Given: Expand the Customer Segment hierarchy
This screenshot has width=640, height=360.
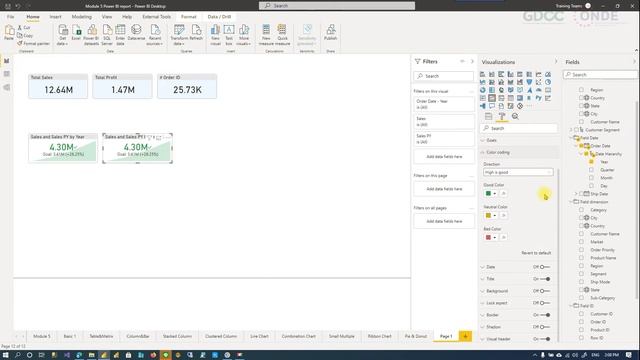Looking at the screenshot, I should coord(571,130).
